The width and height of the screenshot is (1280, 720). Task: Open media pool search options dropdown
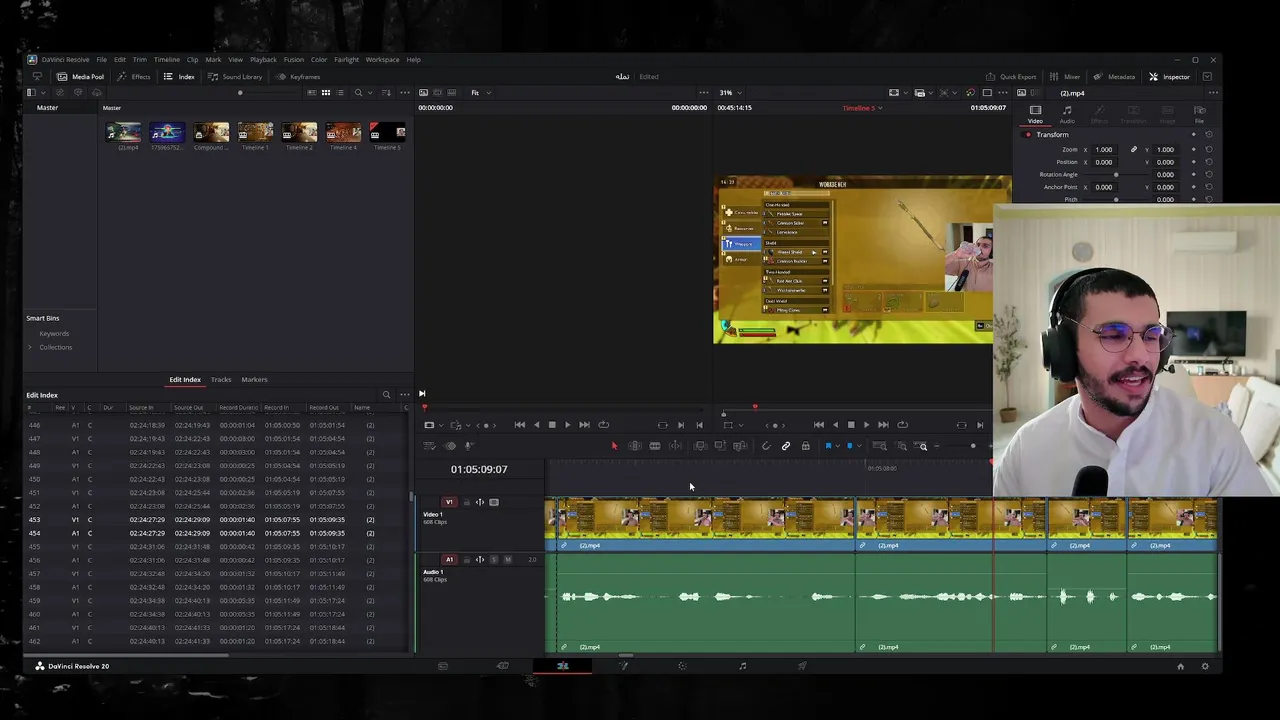369,93
